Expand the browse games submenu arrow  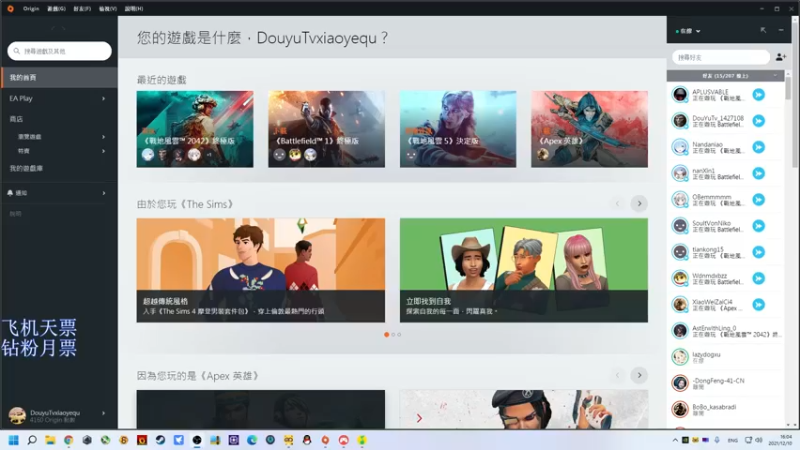pyautogui.click(x=104, y=137)
